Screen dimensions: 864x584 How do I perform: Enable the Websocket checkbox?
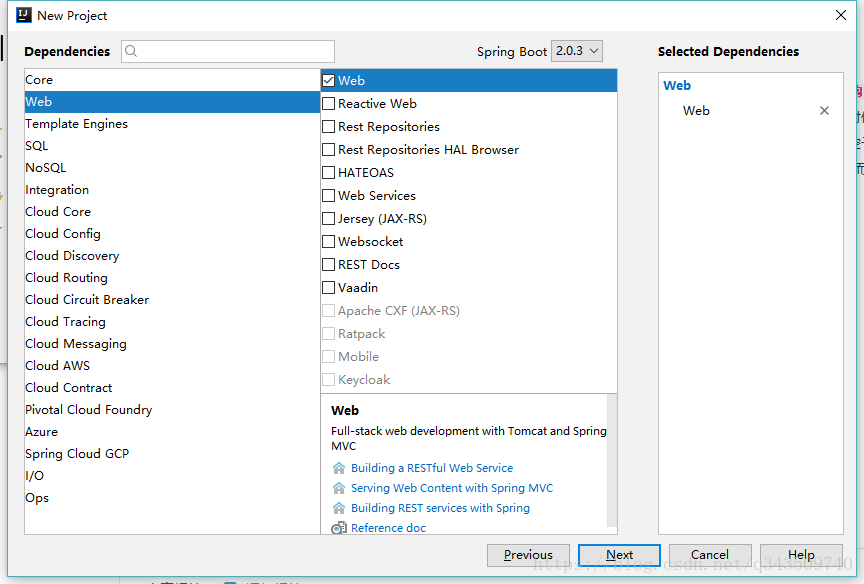click(x=328, y=242)
